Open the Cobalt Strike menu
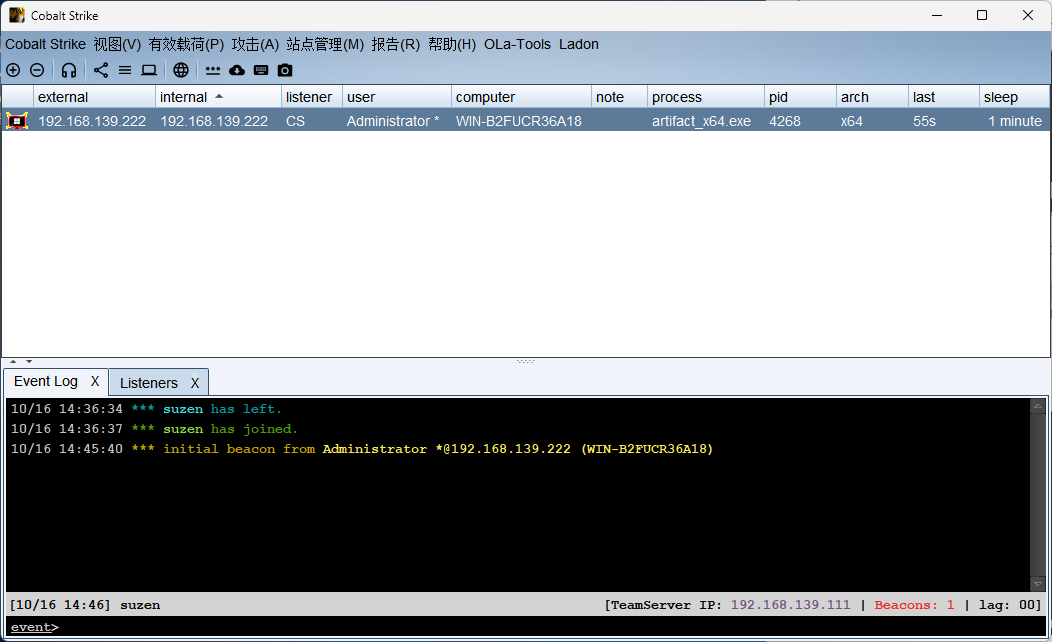This screenshot has width=1052, height=642. [x=46, y=44]
